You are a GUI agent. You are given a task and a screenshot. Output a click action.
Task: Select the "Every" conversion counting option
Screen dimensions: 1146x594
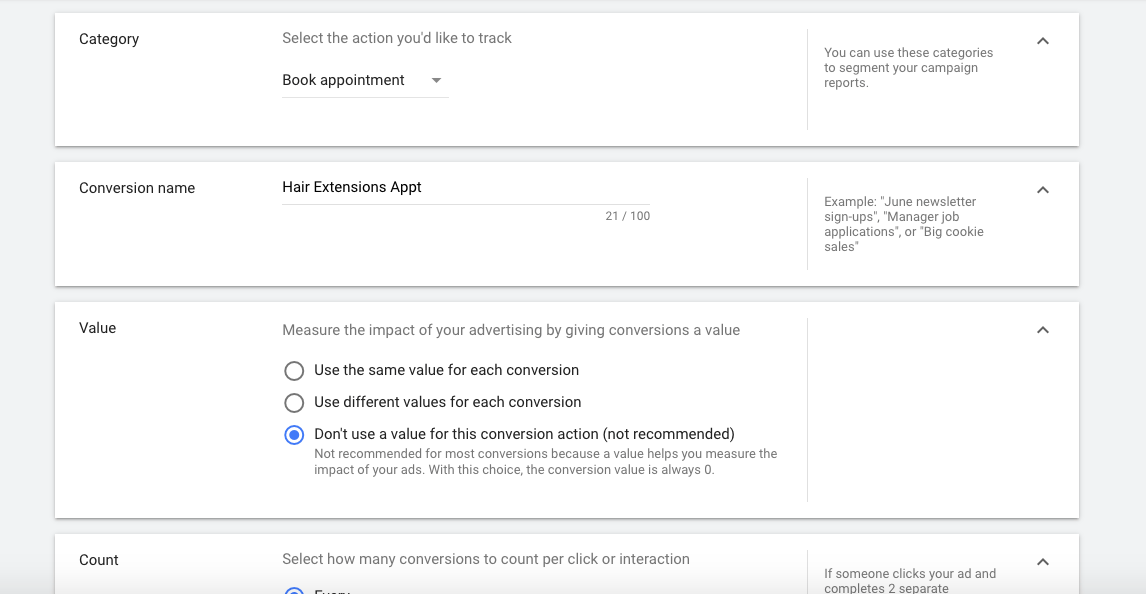(x=294, y=592)
